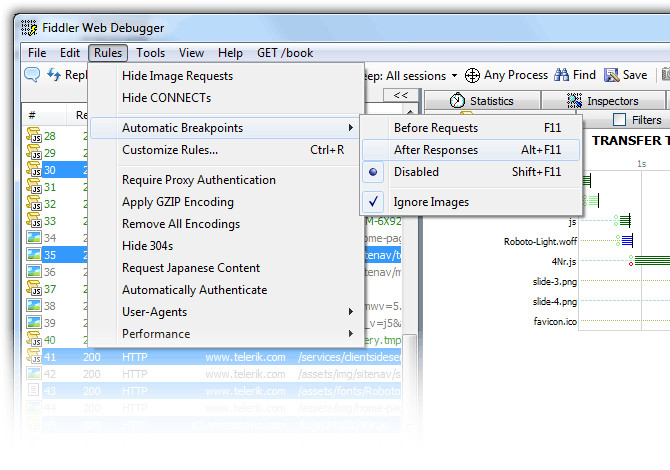Click the Fiddler app icon in title bar
Screen dimensions: 670x470
tap(29, 28)
